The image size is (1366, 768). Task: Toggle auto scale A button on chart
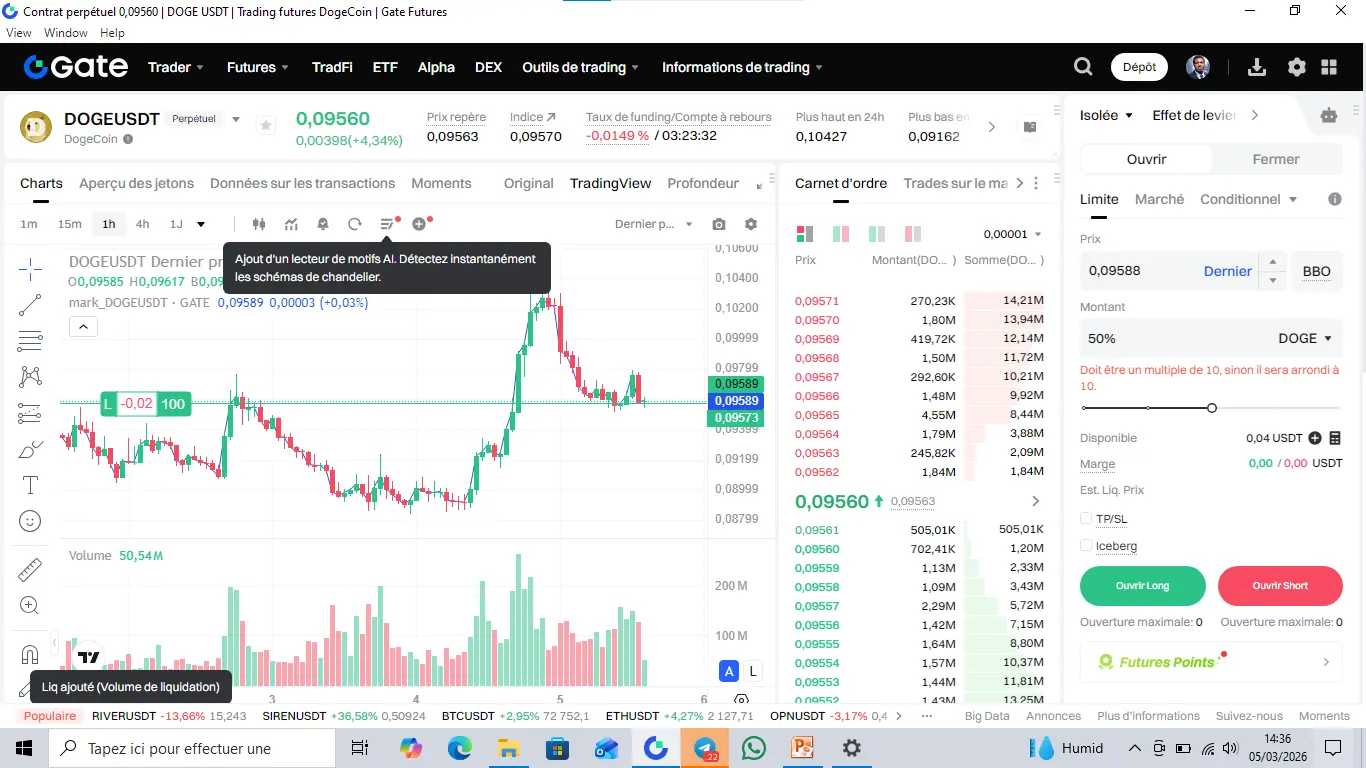(x=730, y=672)
